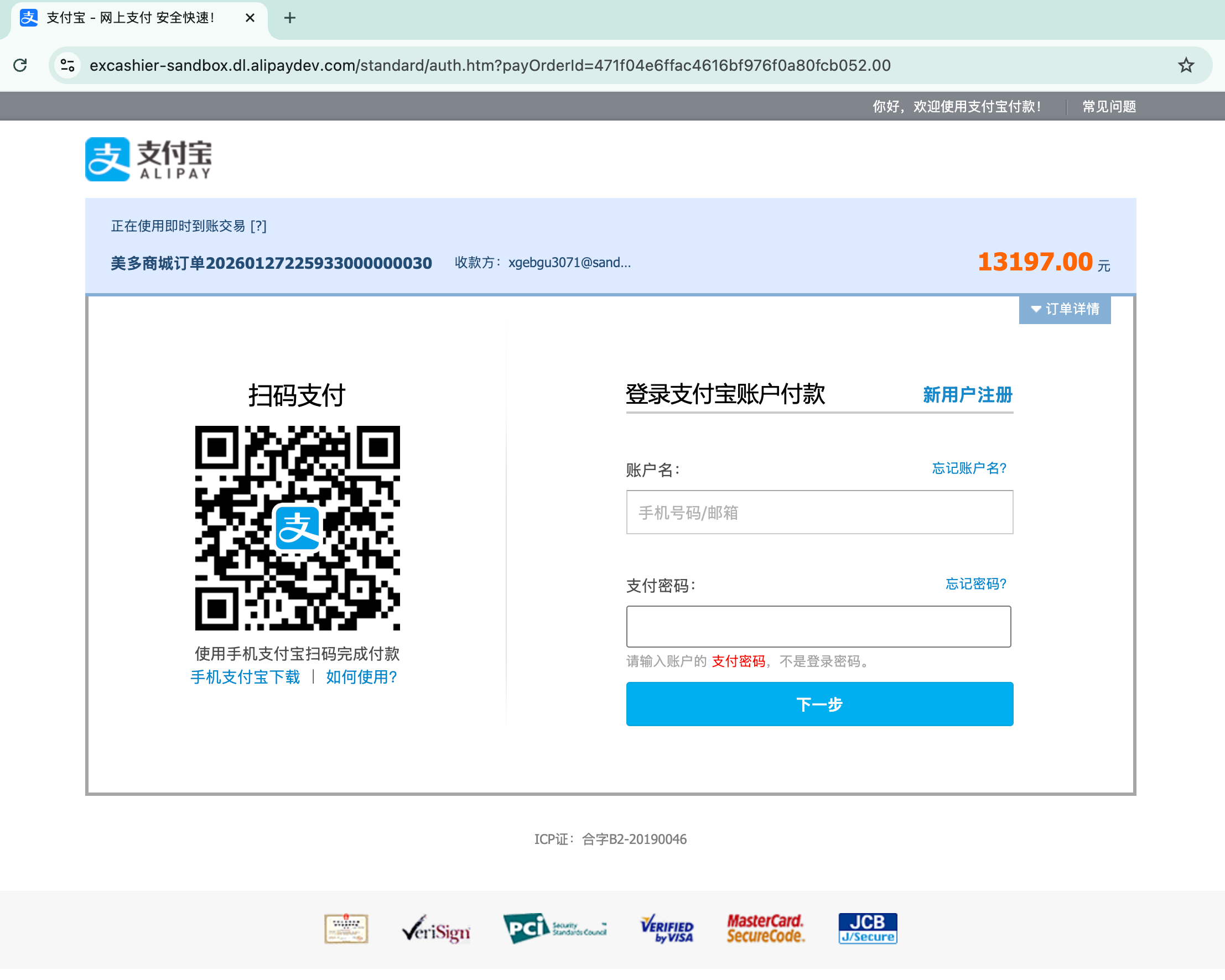Open a new browser tab

pos(290,18)
